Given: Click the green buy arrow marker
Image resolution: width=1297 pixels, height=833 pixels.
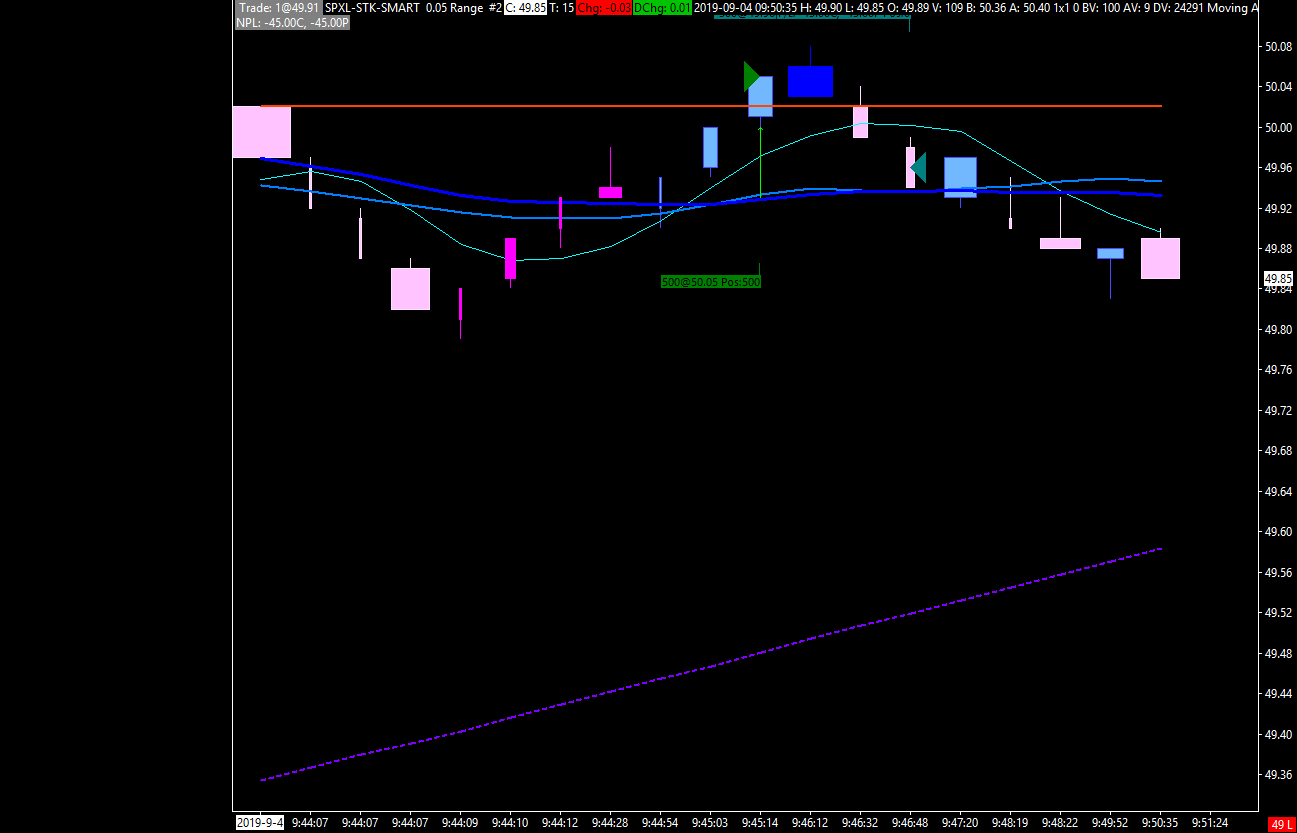Looking at the screenshot, I should [751, 76].
